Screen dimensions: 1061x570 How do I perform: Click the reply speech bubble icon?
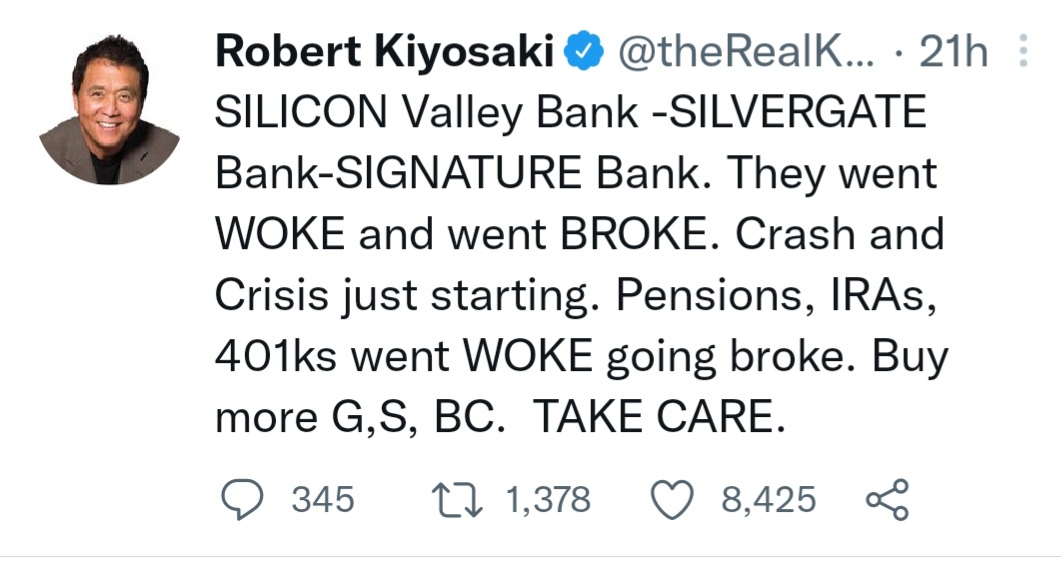[x=240, y=499]
